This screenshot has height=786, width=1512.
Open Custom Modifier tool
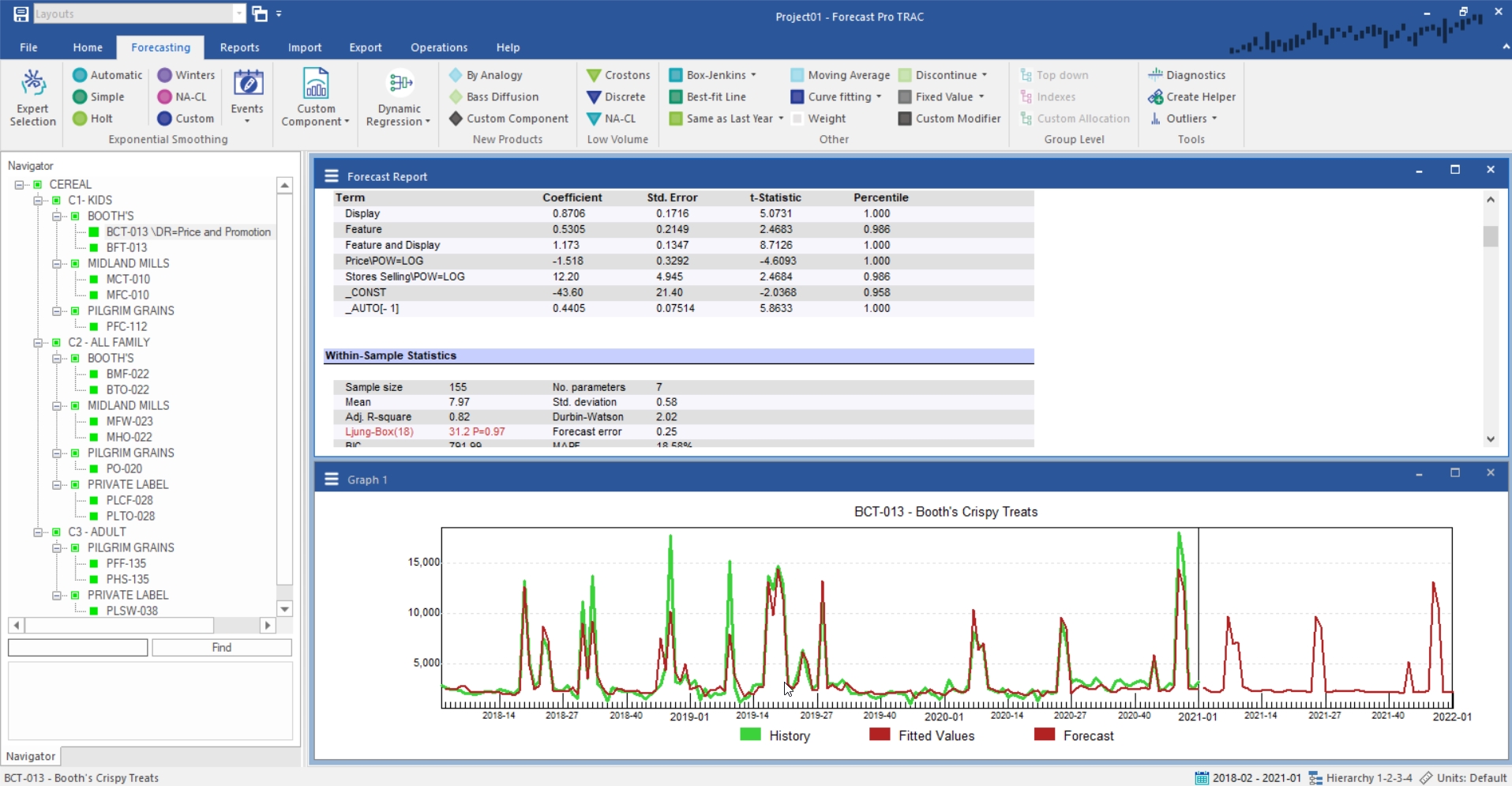coord(950,118)
